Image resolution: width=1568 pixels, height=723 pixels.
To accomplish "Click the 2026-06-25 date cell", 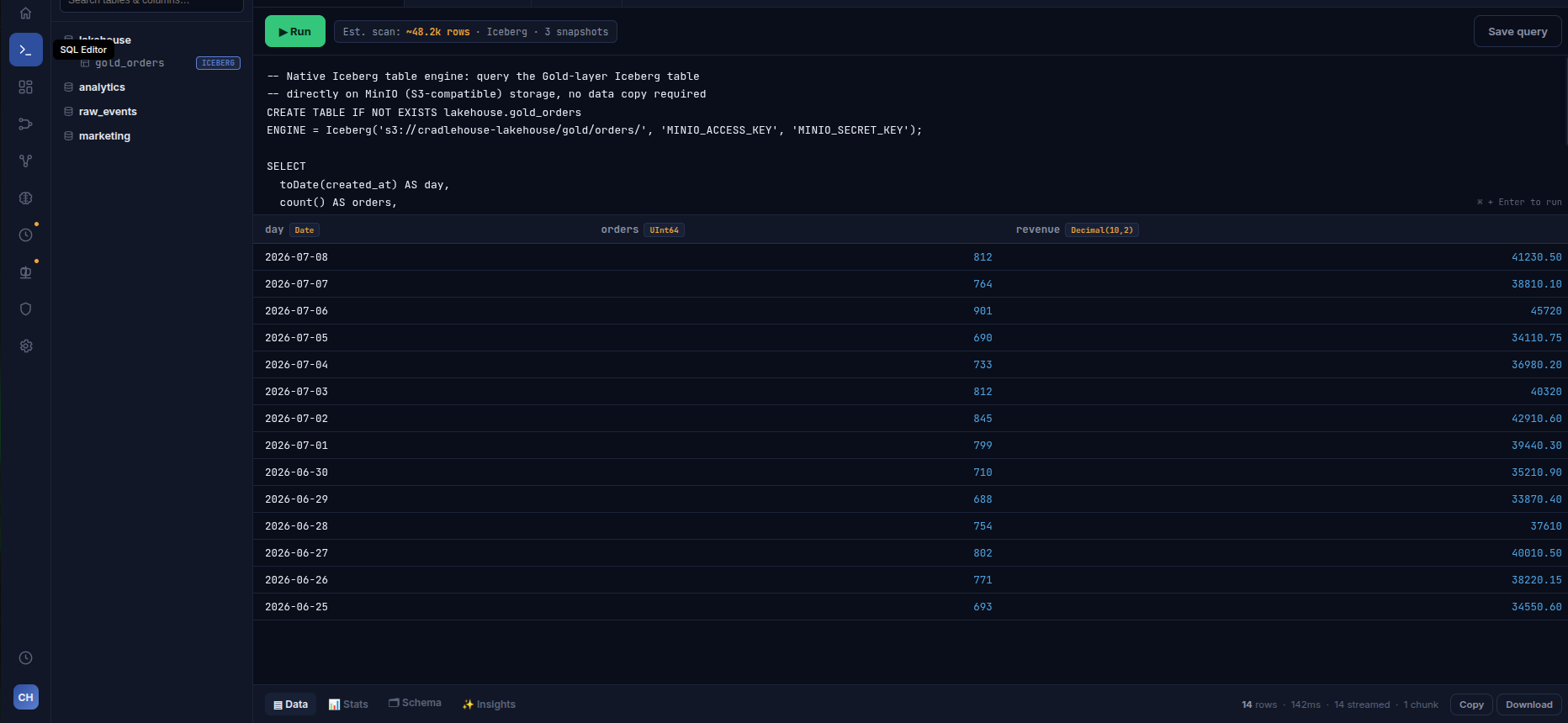I will coord(296,607).
